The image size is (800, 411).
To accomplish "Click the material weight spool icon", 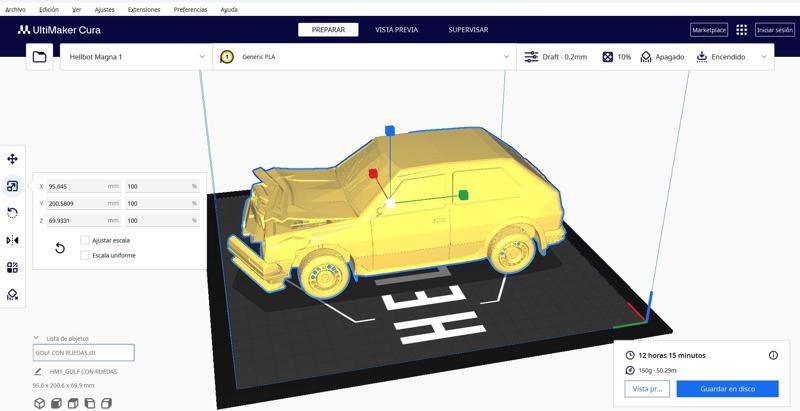I will pos(631,371).
